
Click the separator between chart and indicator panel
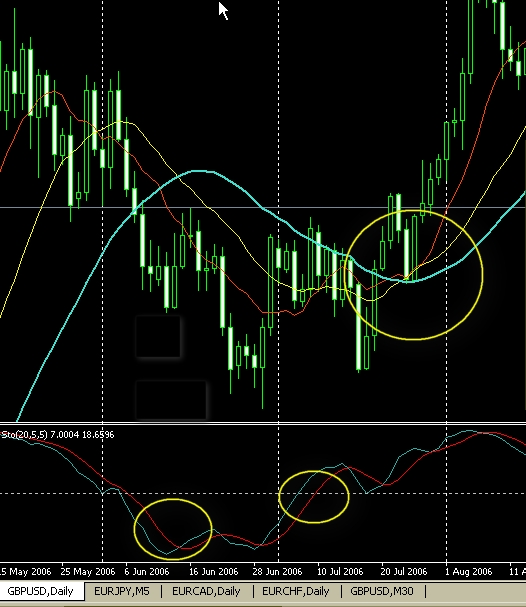point(263,423)
